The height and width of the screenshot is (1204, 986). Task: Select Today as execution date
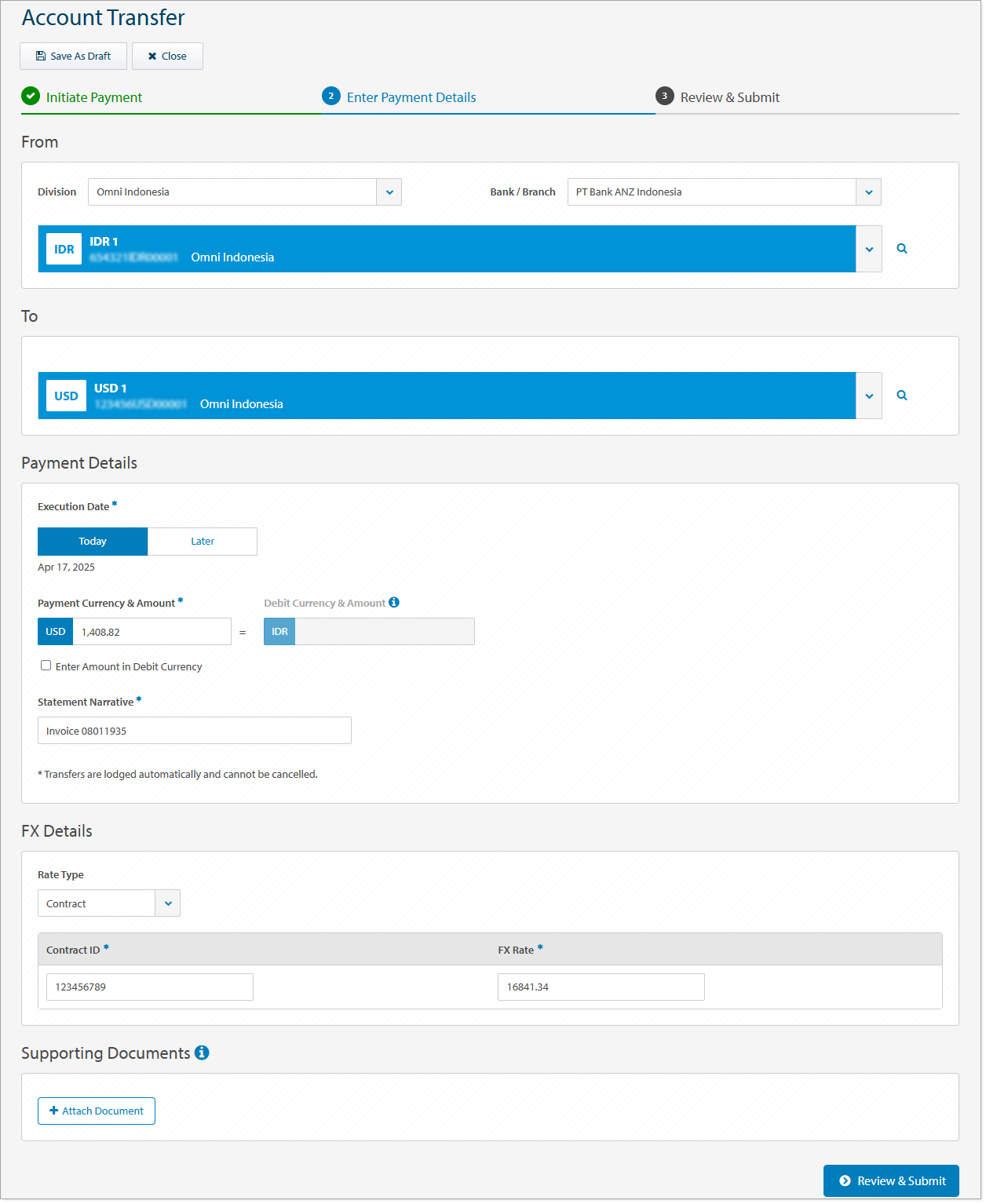tap(93, 542)
